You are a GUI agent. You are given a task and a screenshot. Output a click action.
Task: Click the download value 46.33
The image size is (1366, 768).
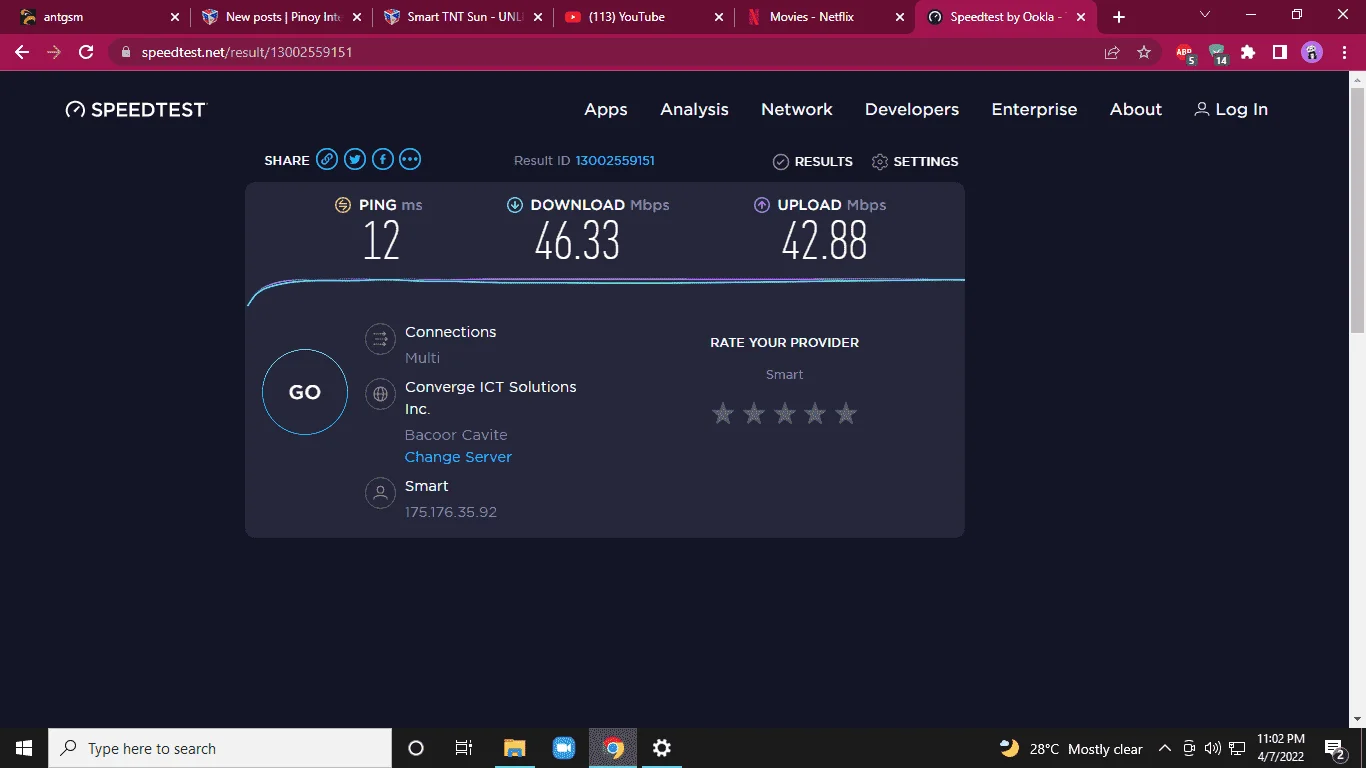pos(577,241)
